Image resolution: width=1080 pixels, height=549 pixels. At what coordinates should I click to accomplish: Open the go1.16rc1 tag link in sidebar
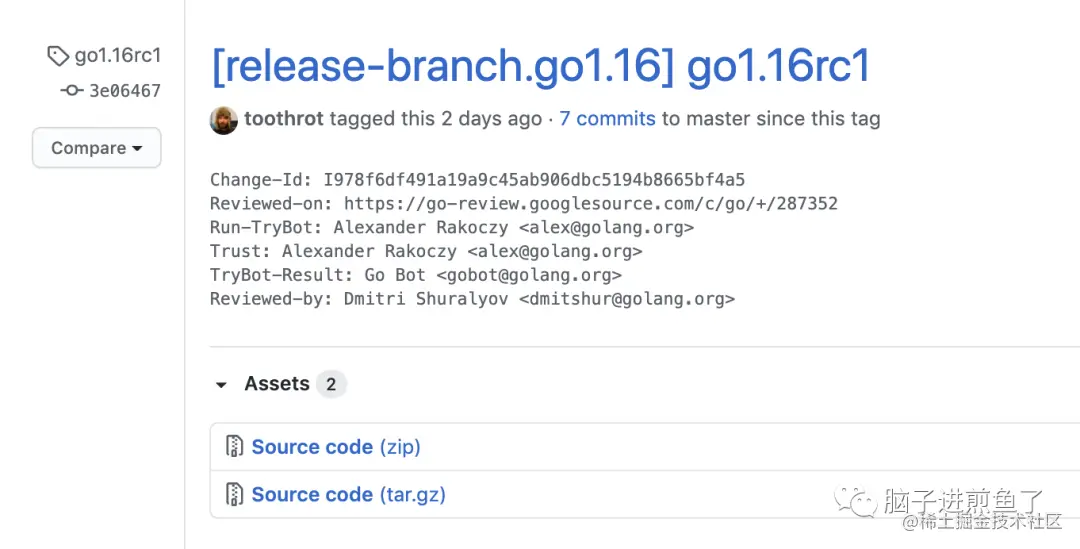tap(118, 55)
